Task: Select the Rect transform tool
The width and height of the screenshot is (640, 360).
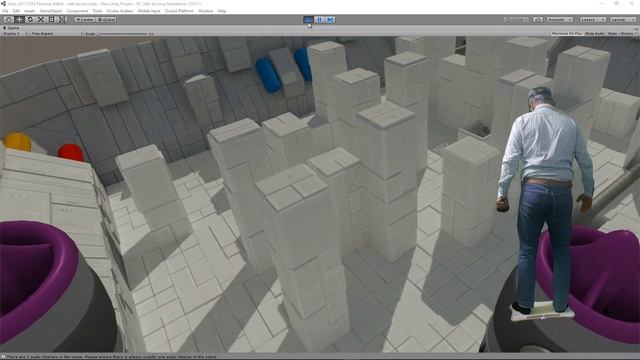Action: (x=51, y=20)
